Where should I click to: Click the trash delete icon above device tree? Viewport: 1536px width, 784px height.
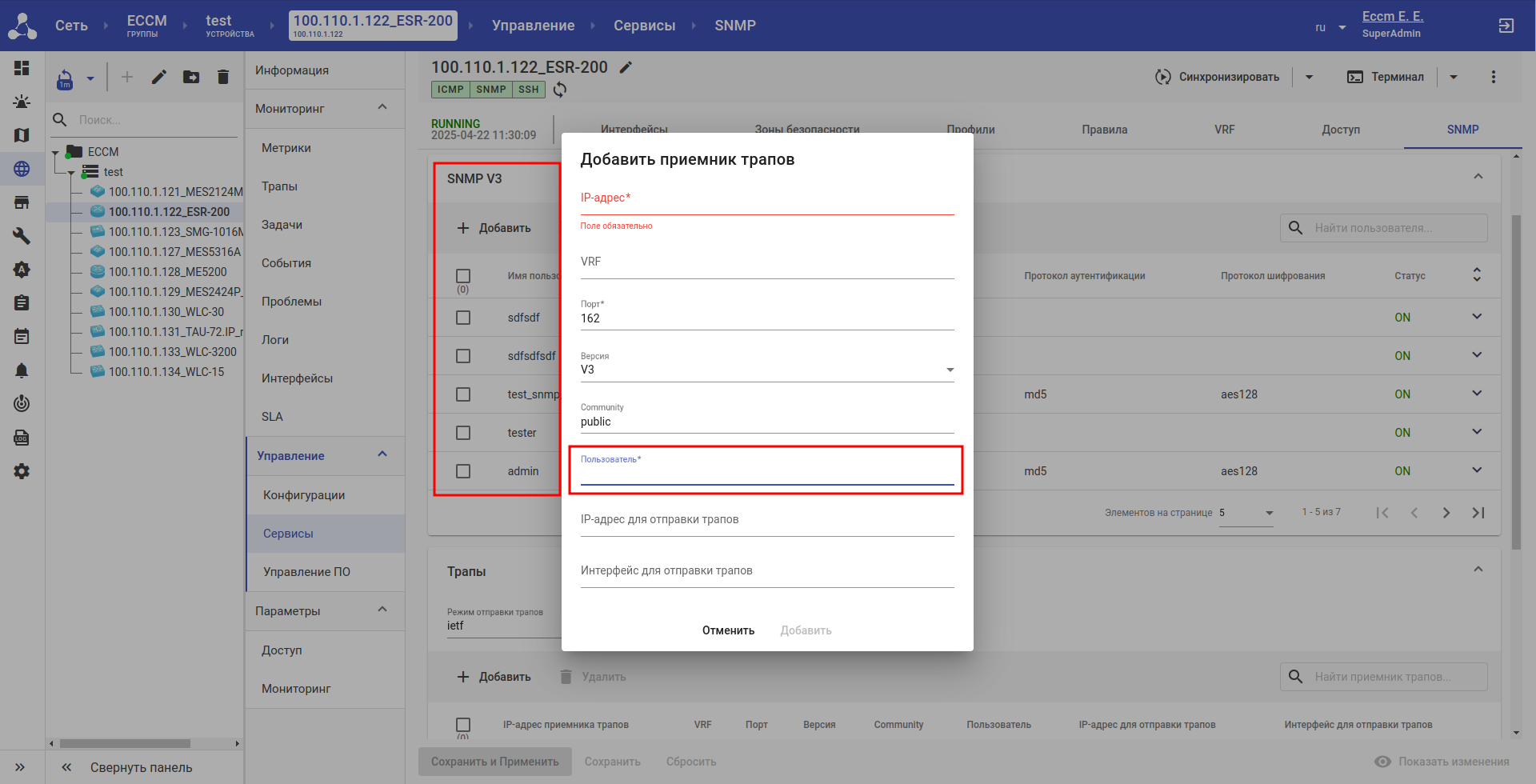tap(223, 77)
